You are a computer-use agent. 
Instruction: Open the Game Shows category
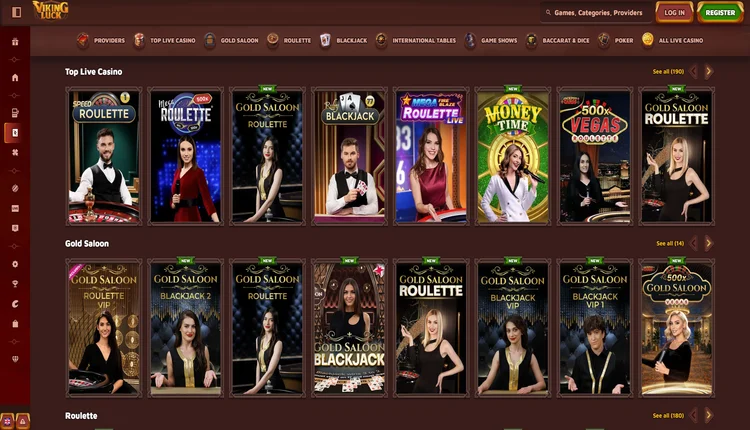coord(491,41)
